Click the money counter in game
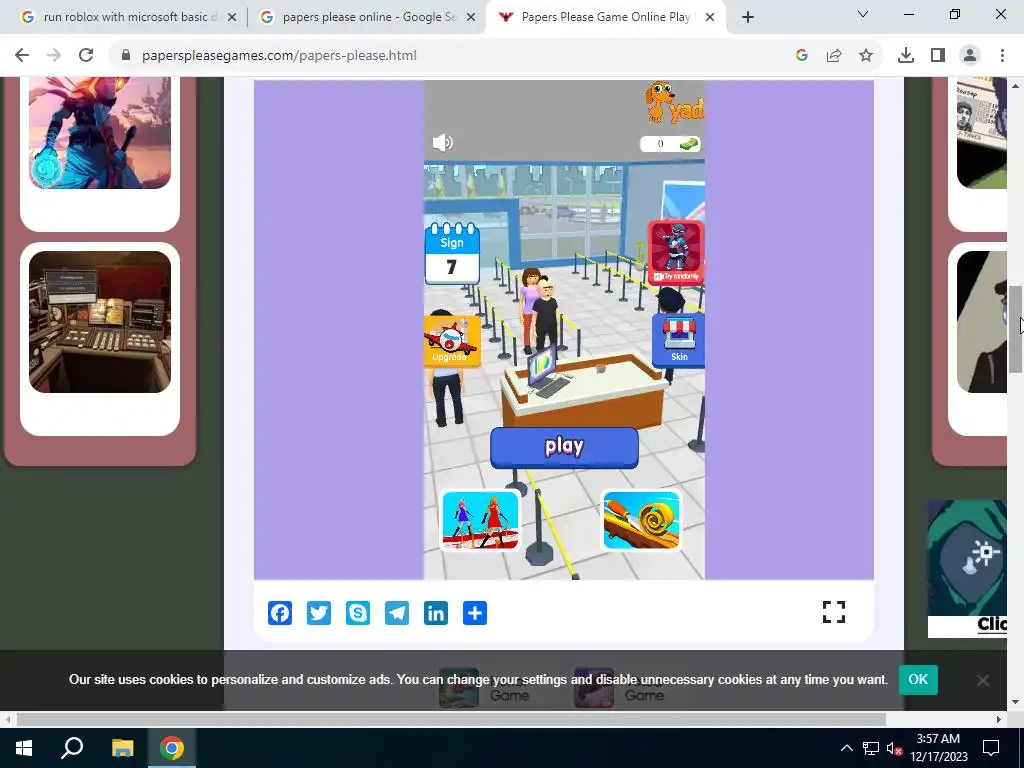The height and width of the screenshot is (768, 1024). (x=669, y=144)
